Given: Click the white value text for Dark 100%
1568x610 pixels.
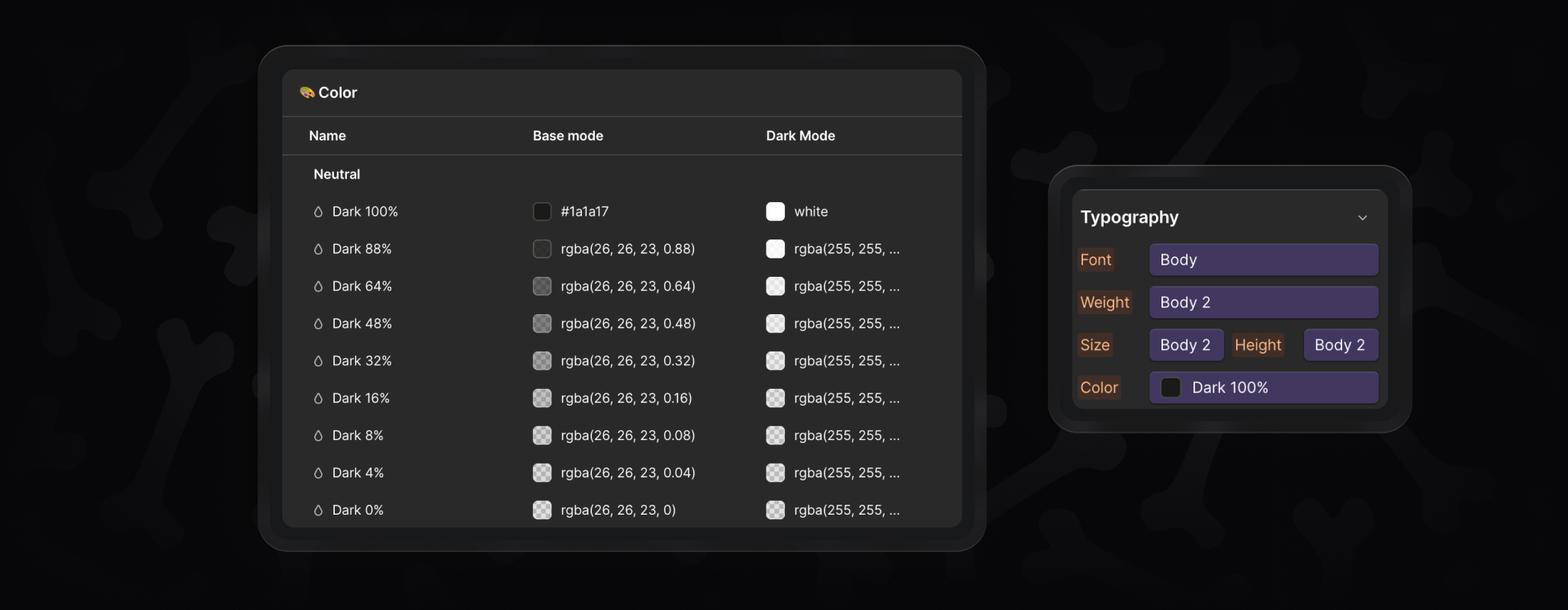Looking at the screenshot, I should (811, 211).
